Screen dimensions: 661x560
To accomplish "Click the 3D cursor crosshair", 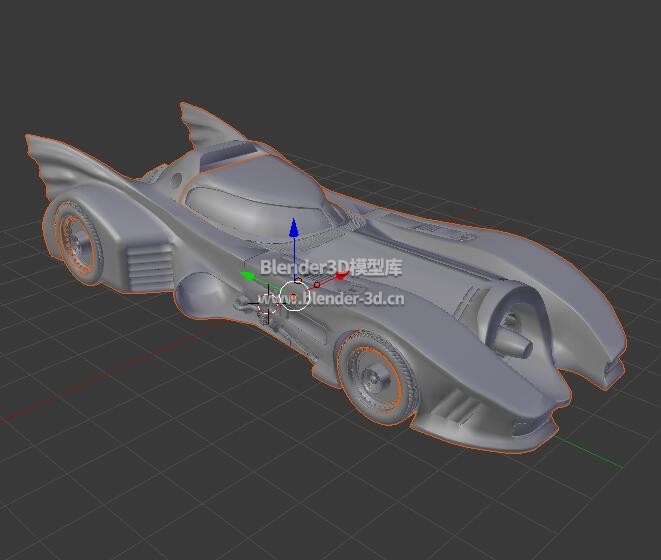I will (x=268, y=304).
